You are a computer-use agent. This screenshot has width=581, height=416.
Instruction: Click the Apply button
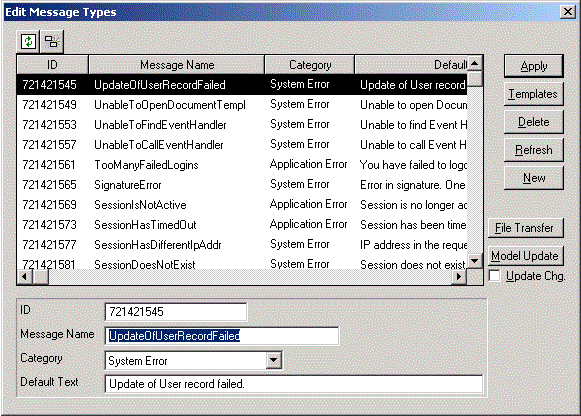534,66
